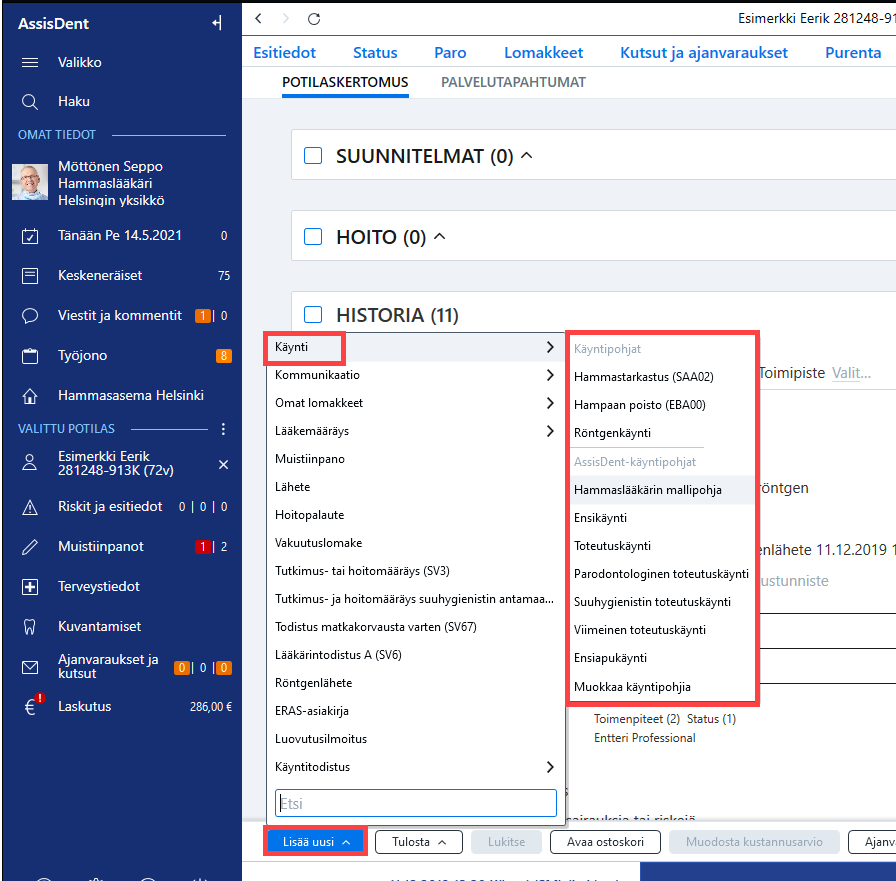
Task: Switch to the Purenta tab
Action: tap(853, 53)
